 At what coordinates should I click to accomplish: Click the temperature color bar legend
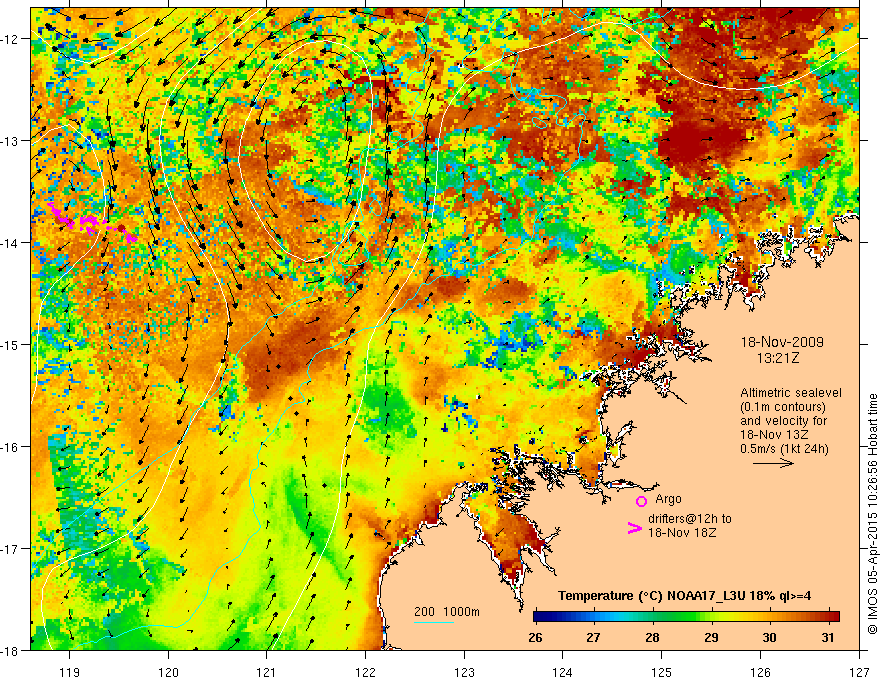[x=686, y=616]
